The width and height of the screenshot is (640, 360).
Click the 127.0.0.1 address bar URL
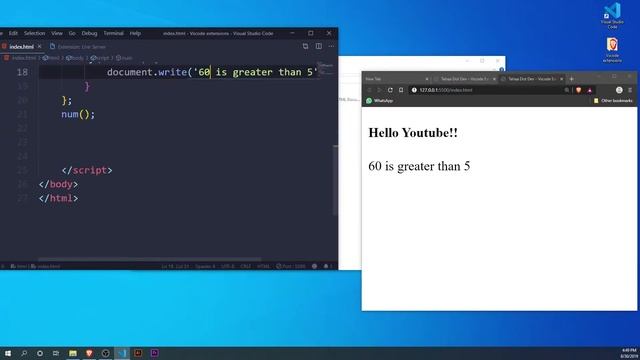[446, 90]
